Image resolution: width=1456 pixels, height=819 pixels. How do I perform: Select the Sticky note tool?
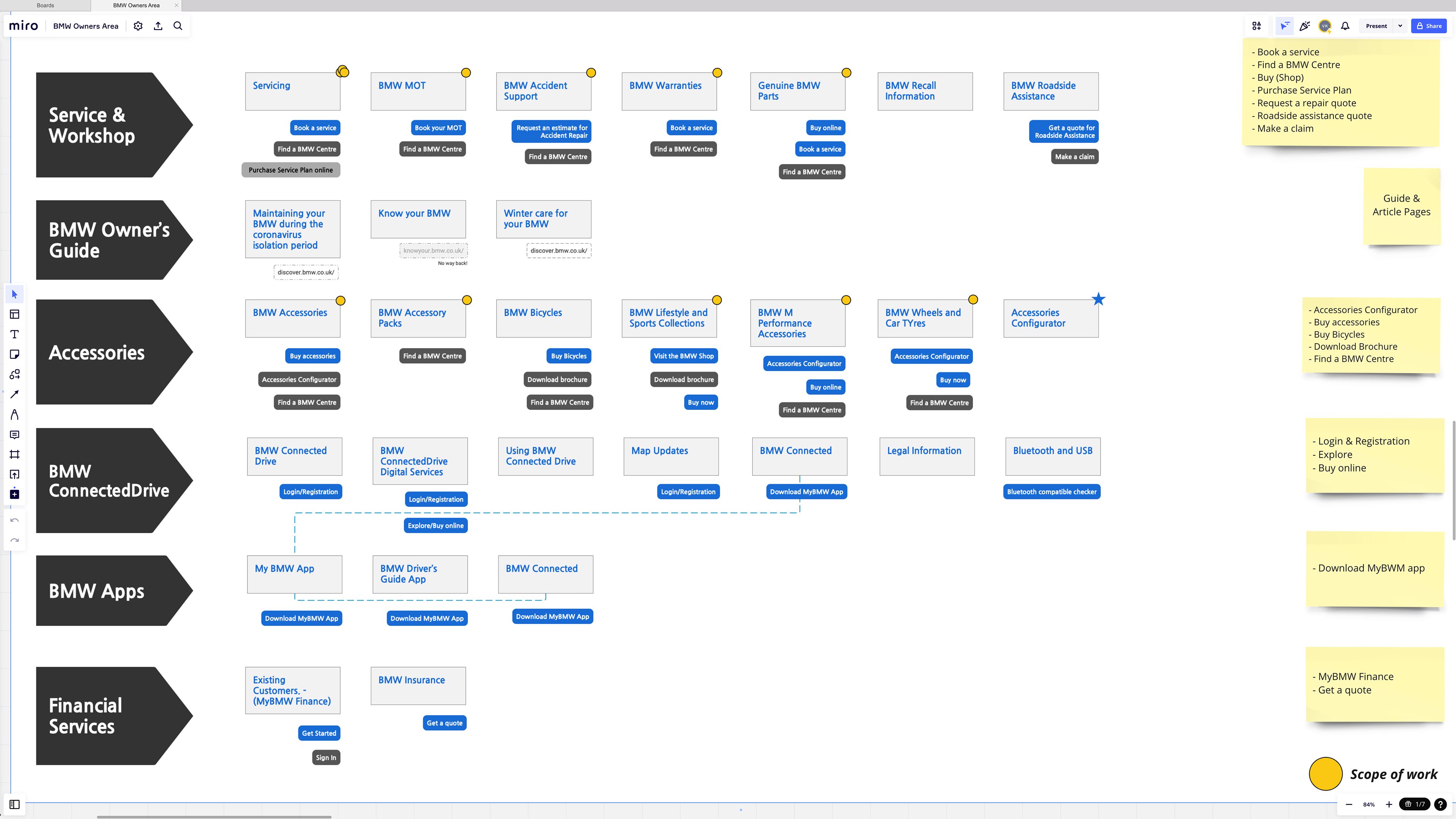pyautogui.click(x=15, y=355)
